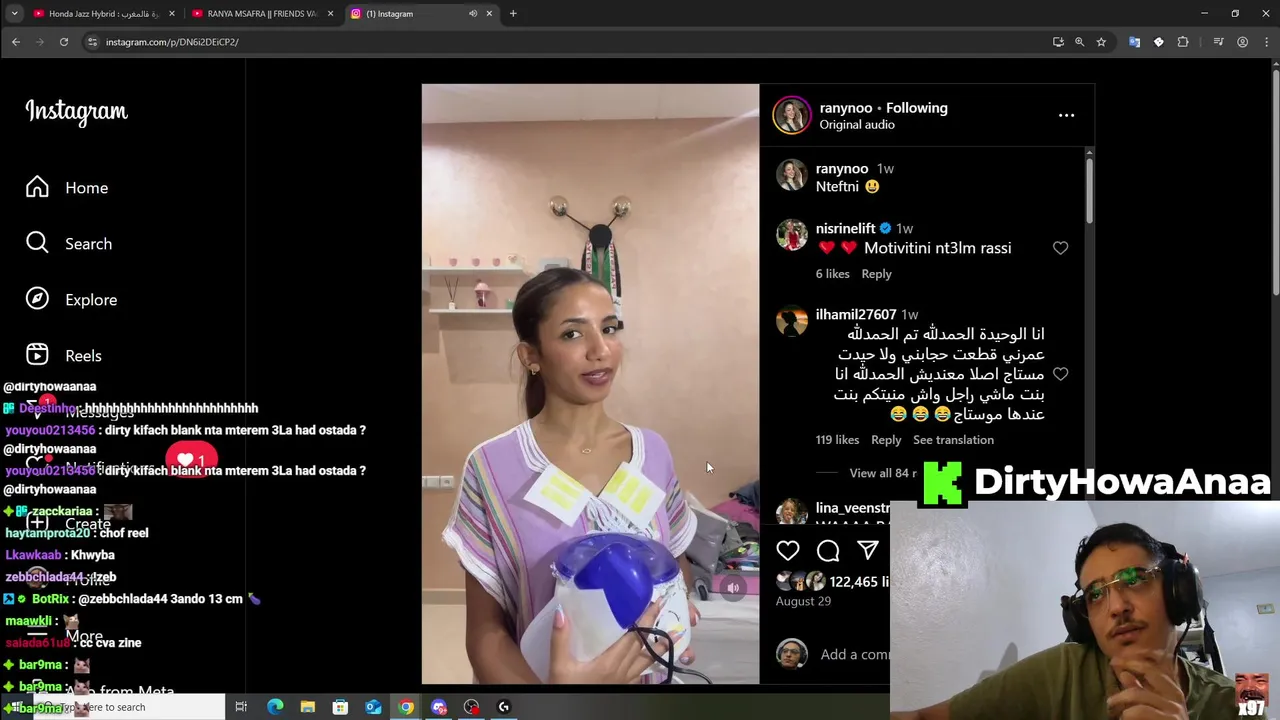This screenshot has width=1280, height=720.
Task: Close the Instagram tab
Action: (x=488, y=14)
